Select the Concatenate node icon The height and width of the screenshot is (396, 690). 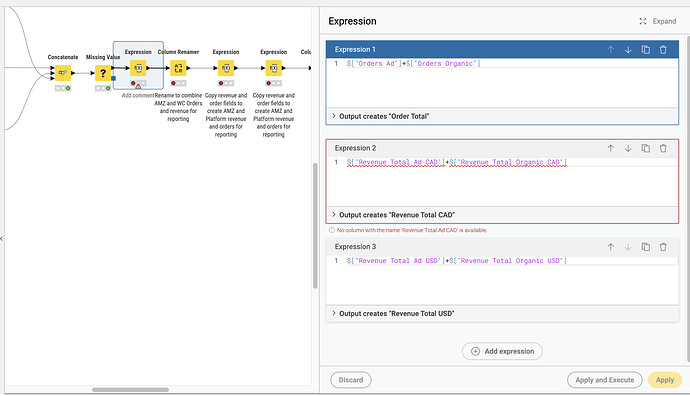coord(62,73)
